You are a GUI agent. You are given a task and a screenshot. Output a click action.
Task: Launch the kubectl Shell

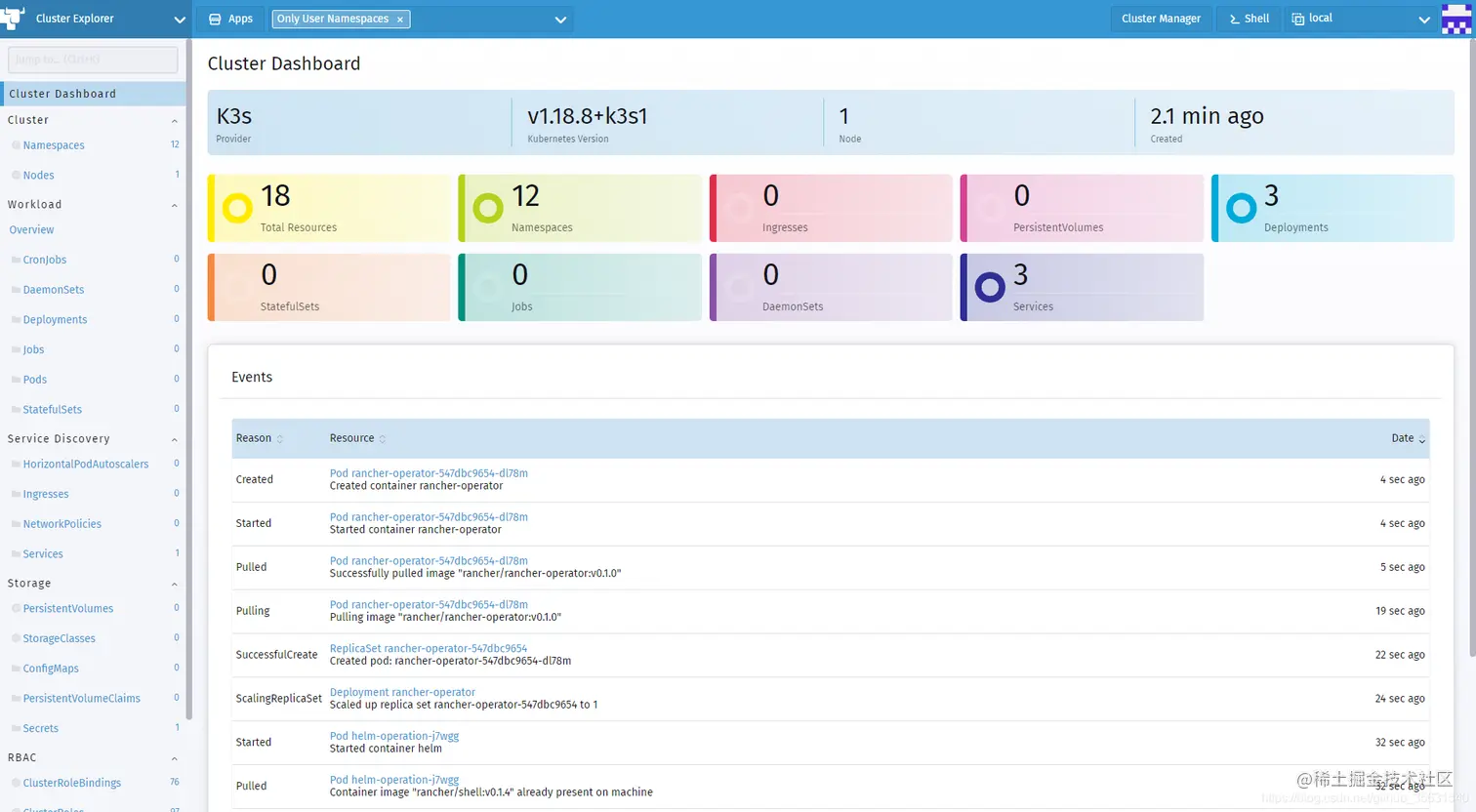click(x=1249, y=19)
